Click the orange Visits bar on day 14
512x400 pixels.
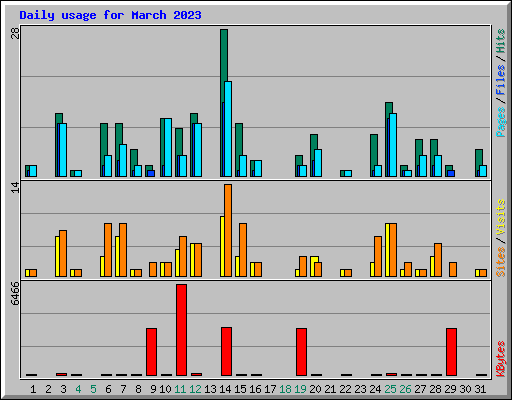(x=228, y=230)
